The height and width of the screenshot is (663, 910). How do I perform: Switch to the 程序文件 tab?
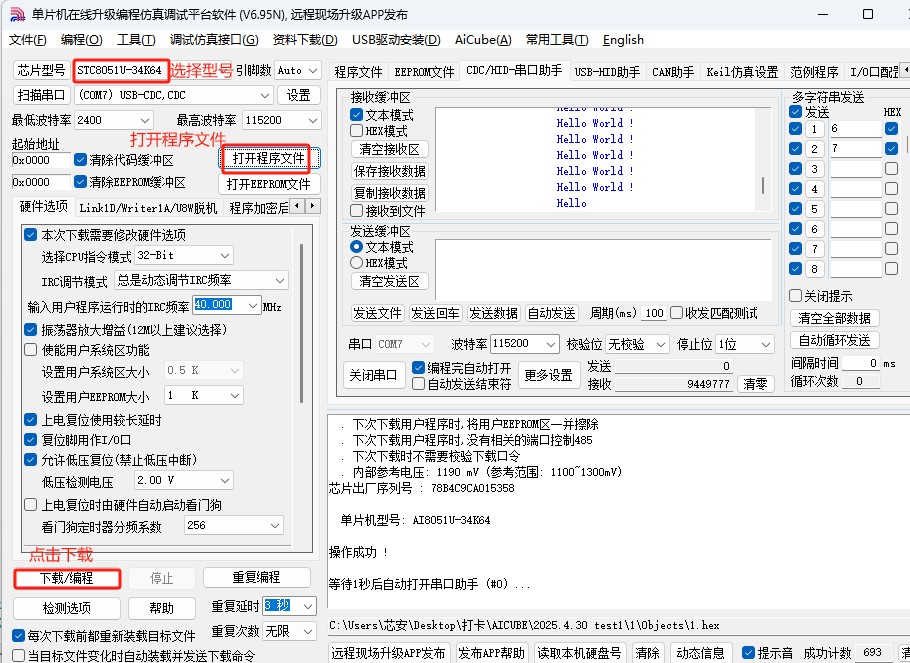(358, 72)
